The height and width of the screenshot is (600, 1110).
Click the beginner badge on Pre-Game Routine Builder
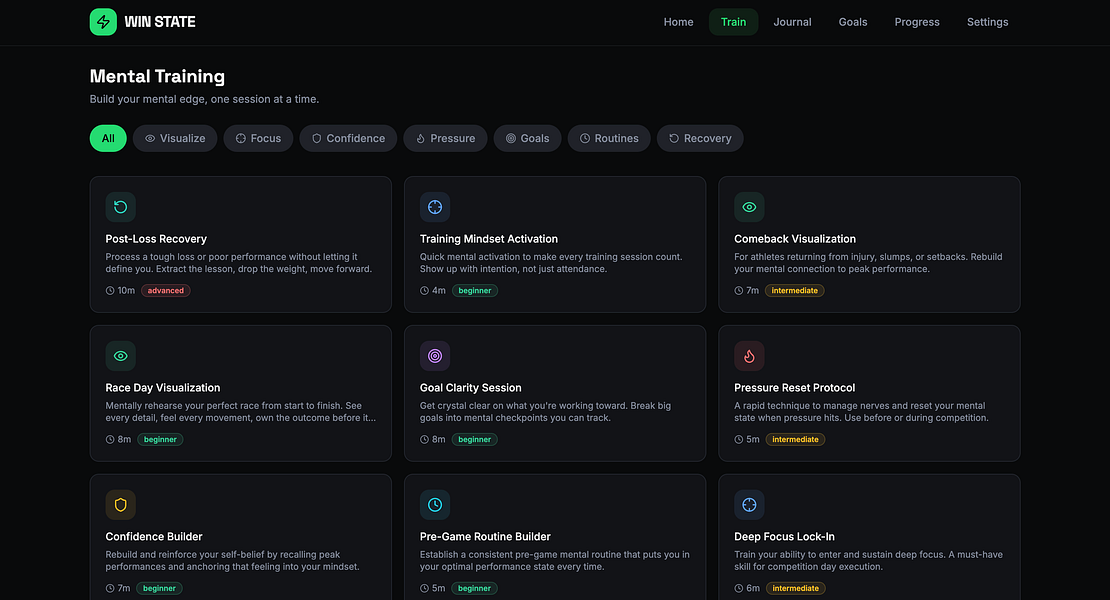coord(474,588)
